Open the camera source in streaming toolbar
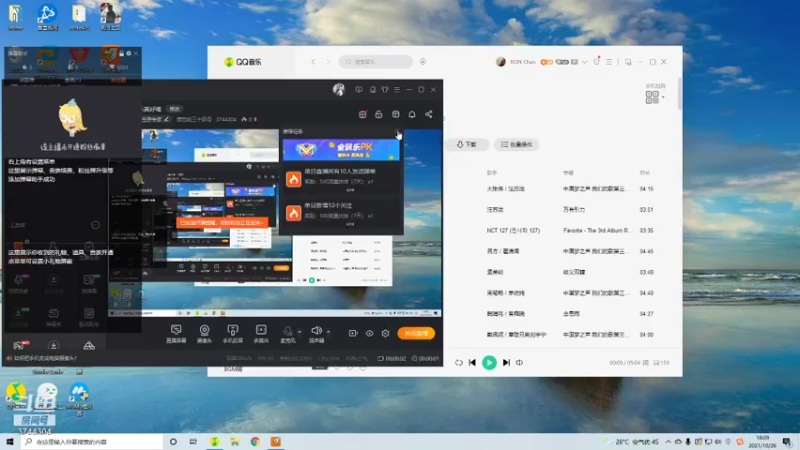This screenshot has width=800, height=450. coord(204,333)
